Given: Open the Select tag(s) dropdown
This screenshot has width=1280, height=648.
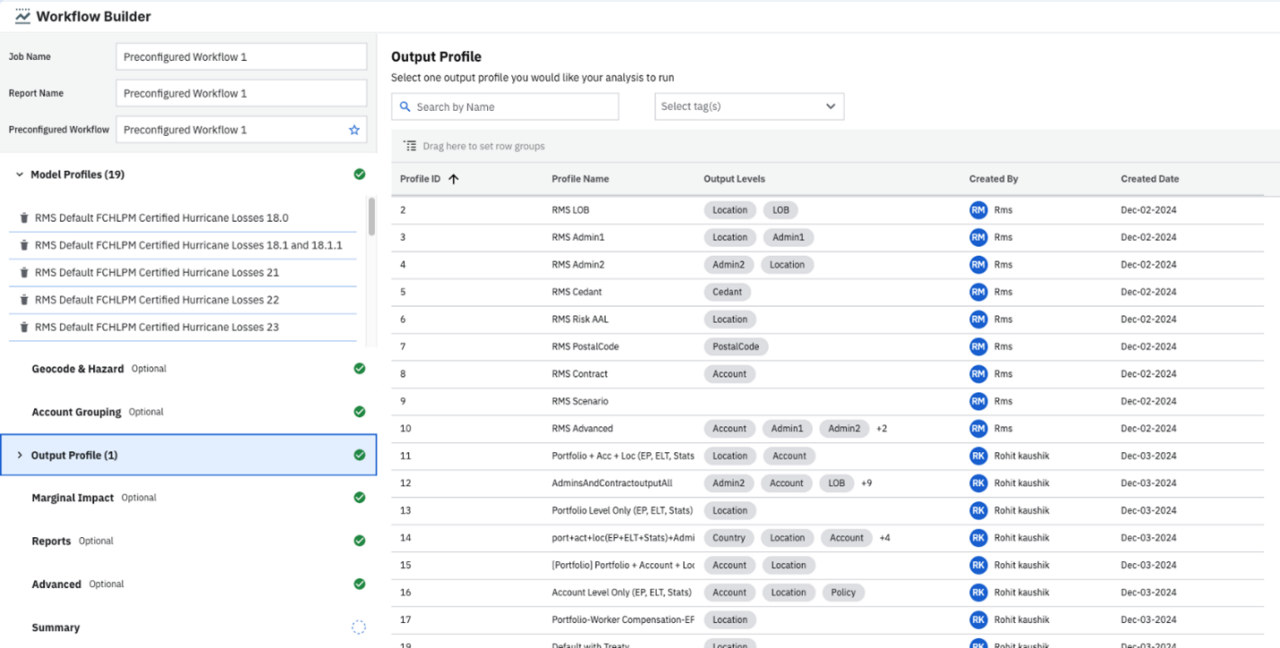Looking at the screenshot, I should 749,106.
